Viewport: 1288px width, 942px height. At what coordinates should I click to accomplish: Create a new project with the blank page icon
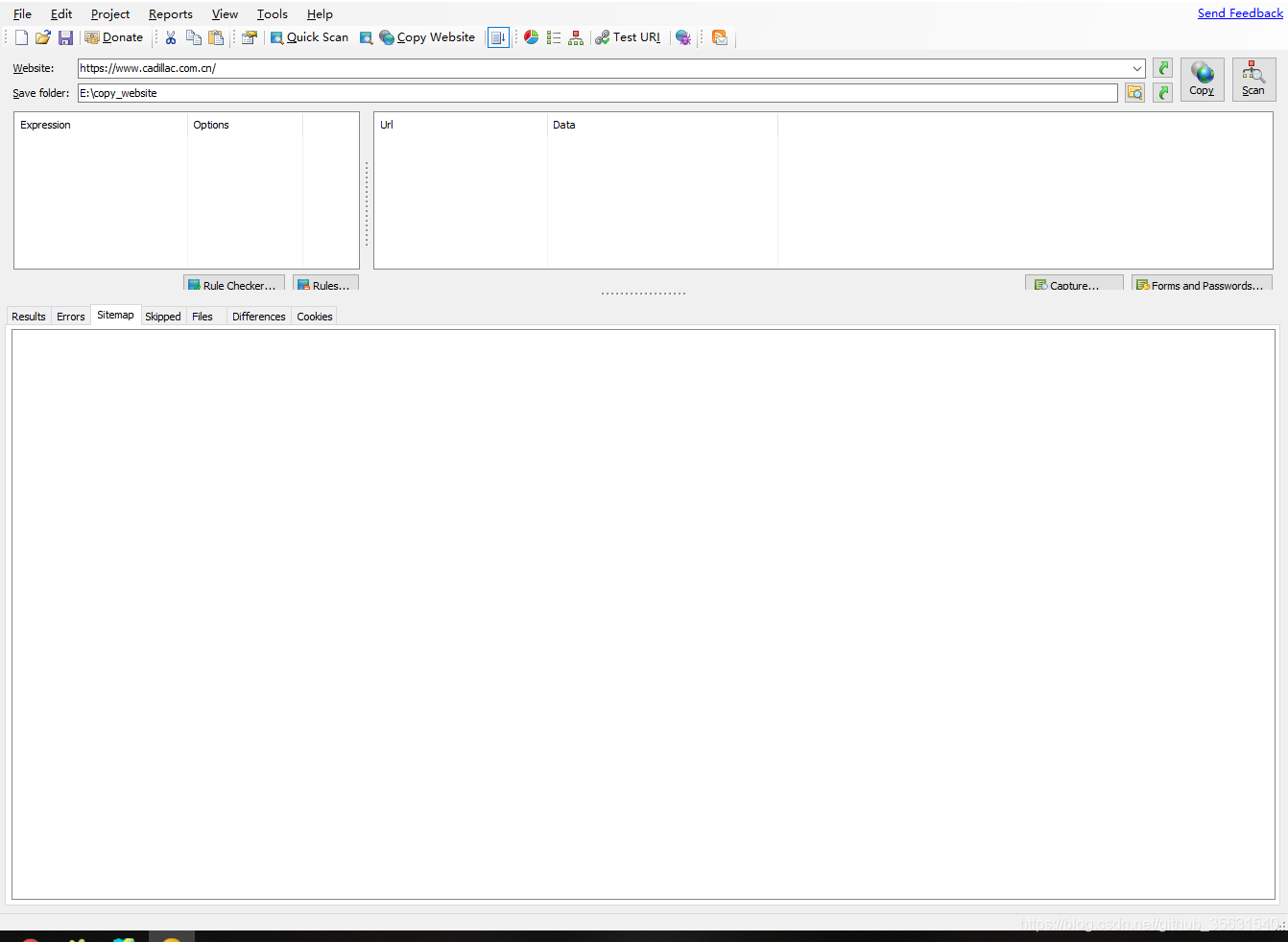point(21,37)
